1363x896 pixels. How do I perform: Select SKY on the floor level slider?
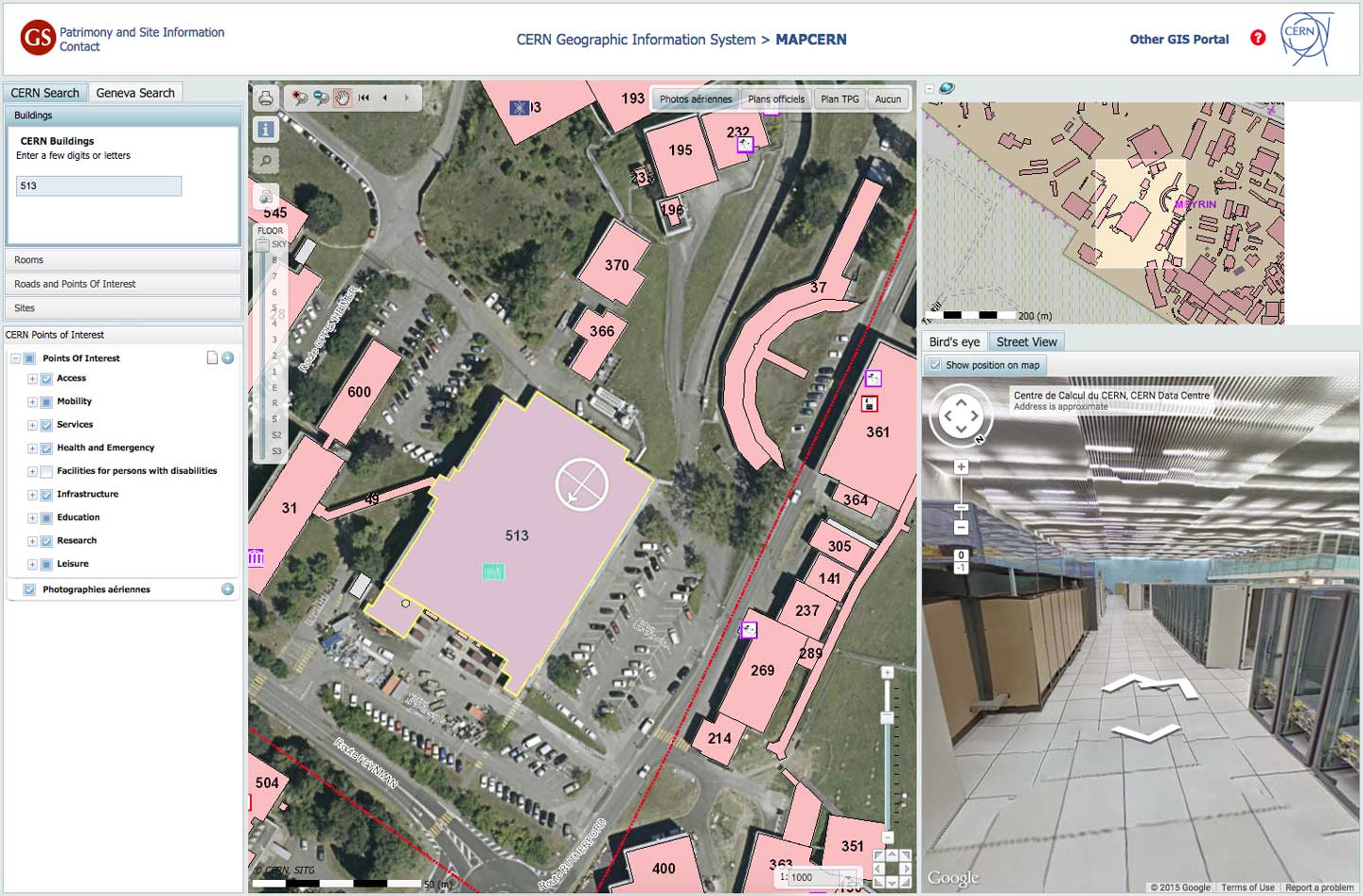pos(278,243)
